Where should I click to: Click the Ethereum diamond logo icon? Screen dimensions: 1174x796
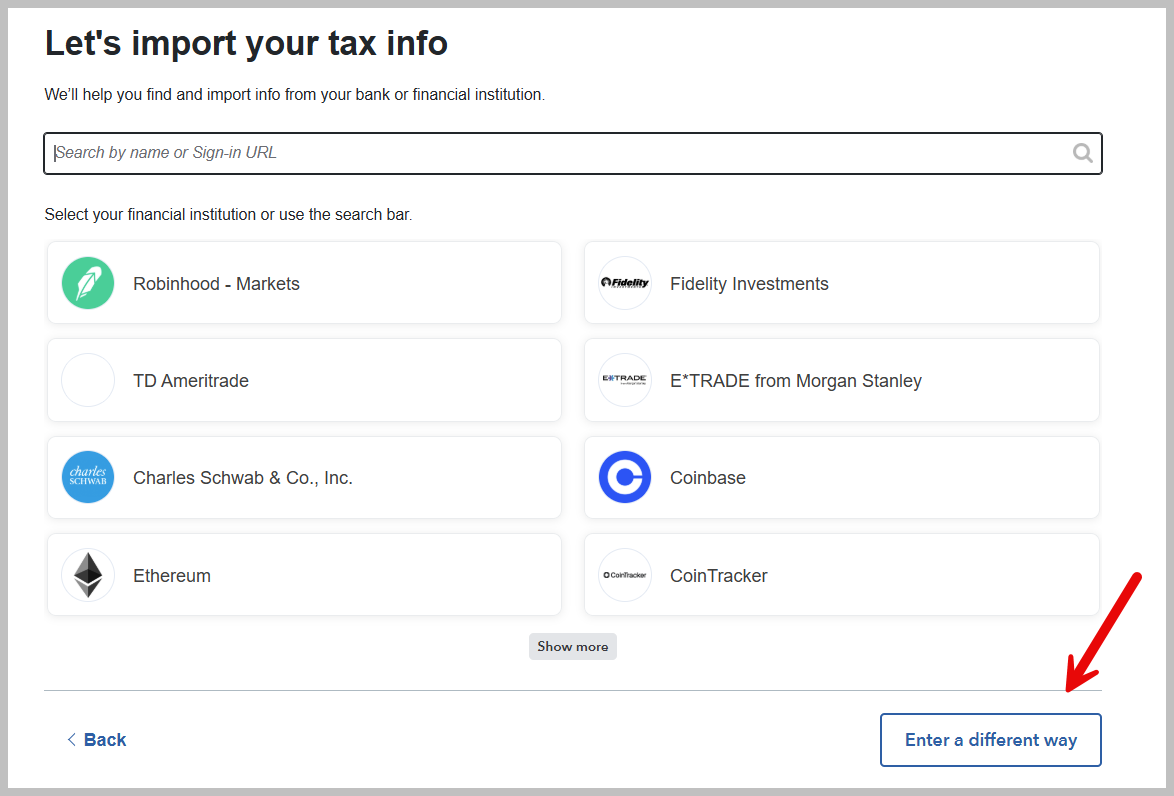(x=88, y=575)
